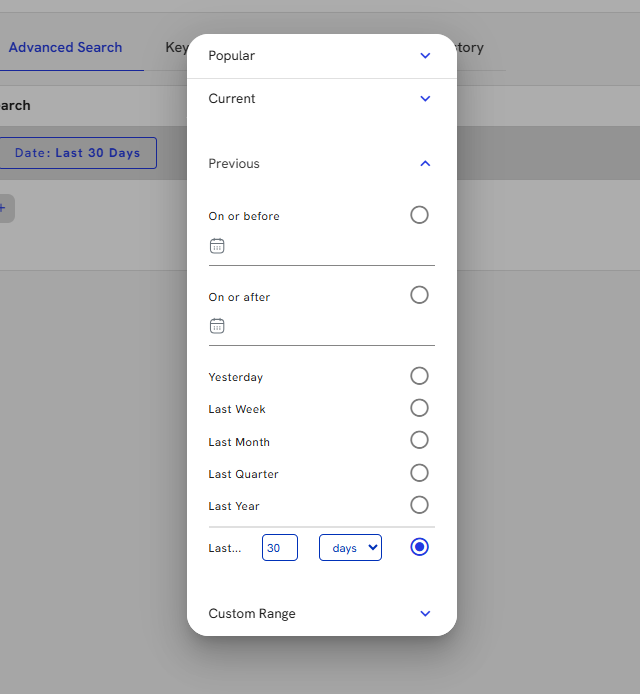This screenshot has width=640, height=694.
Task: Select the Last... custom period radio button
Action: pos(419,547)
